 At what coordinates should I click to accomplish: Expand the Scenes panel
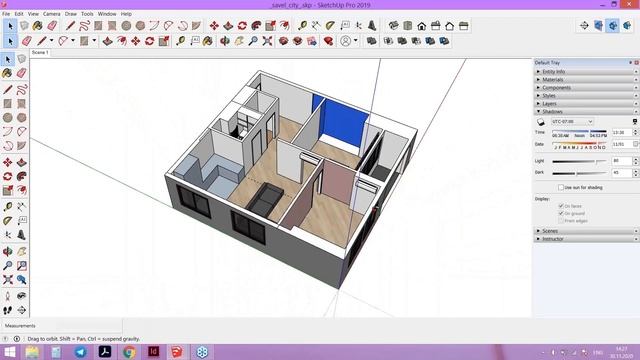coord(586,231)
